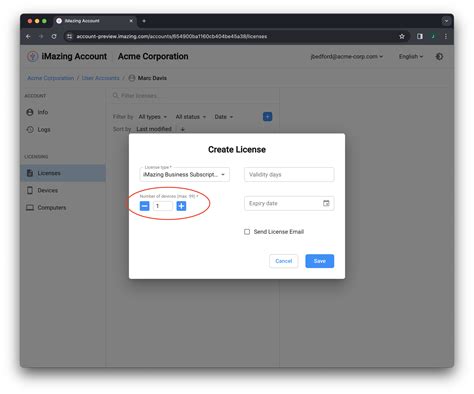Image resolution: width=474 pixels, height=394 pixels.
Task: Click the browser address bar URL
Action: point(172,36)
